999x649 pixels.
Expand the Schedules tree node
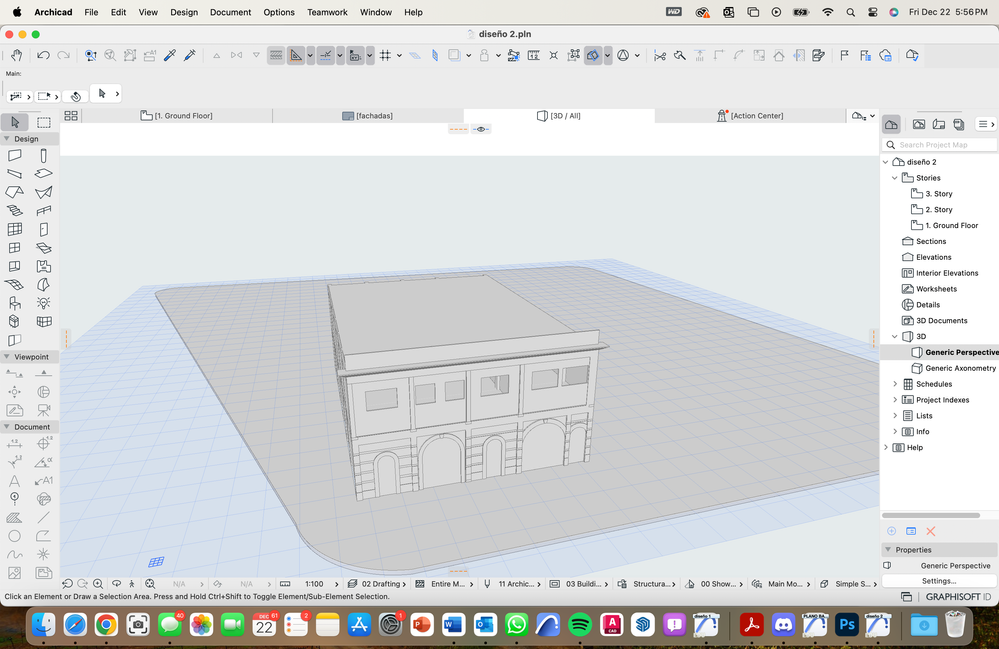[895, 384]
